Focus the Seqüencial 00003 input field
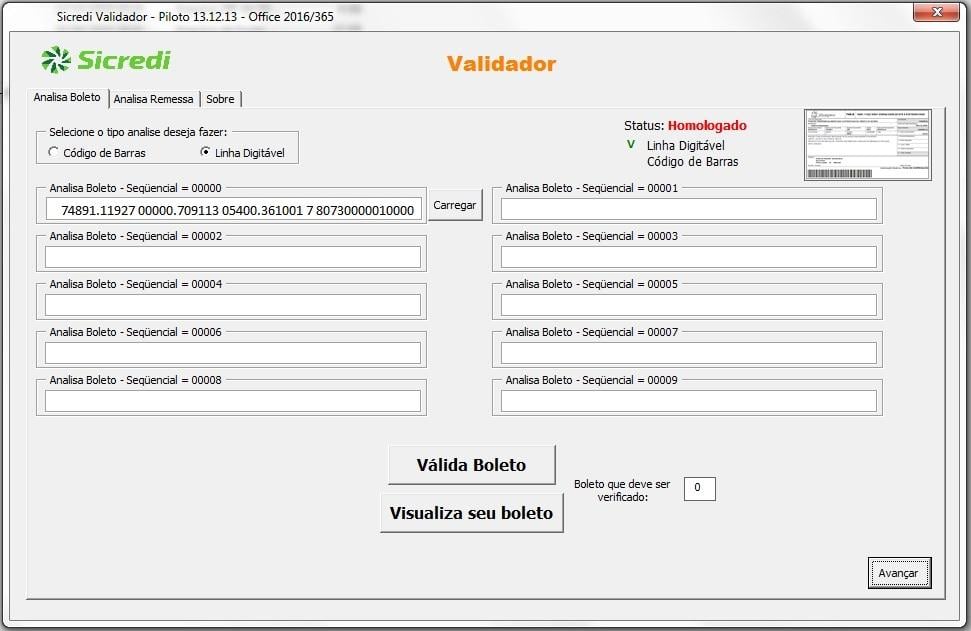The width and height of the screenshot is (971, 631). click(x=689, y=257)
